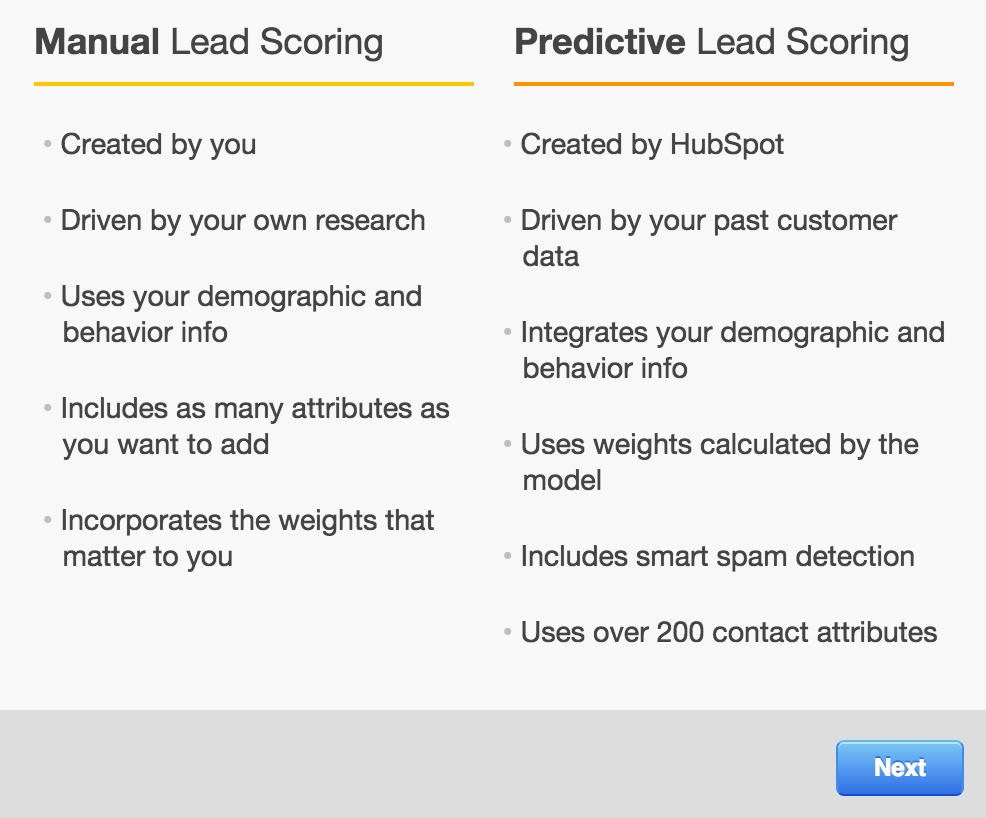Click the yellow underline beneath Manual heading
Screen dimensions: 986x818
tap(253, 84)
